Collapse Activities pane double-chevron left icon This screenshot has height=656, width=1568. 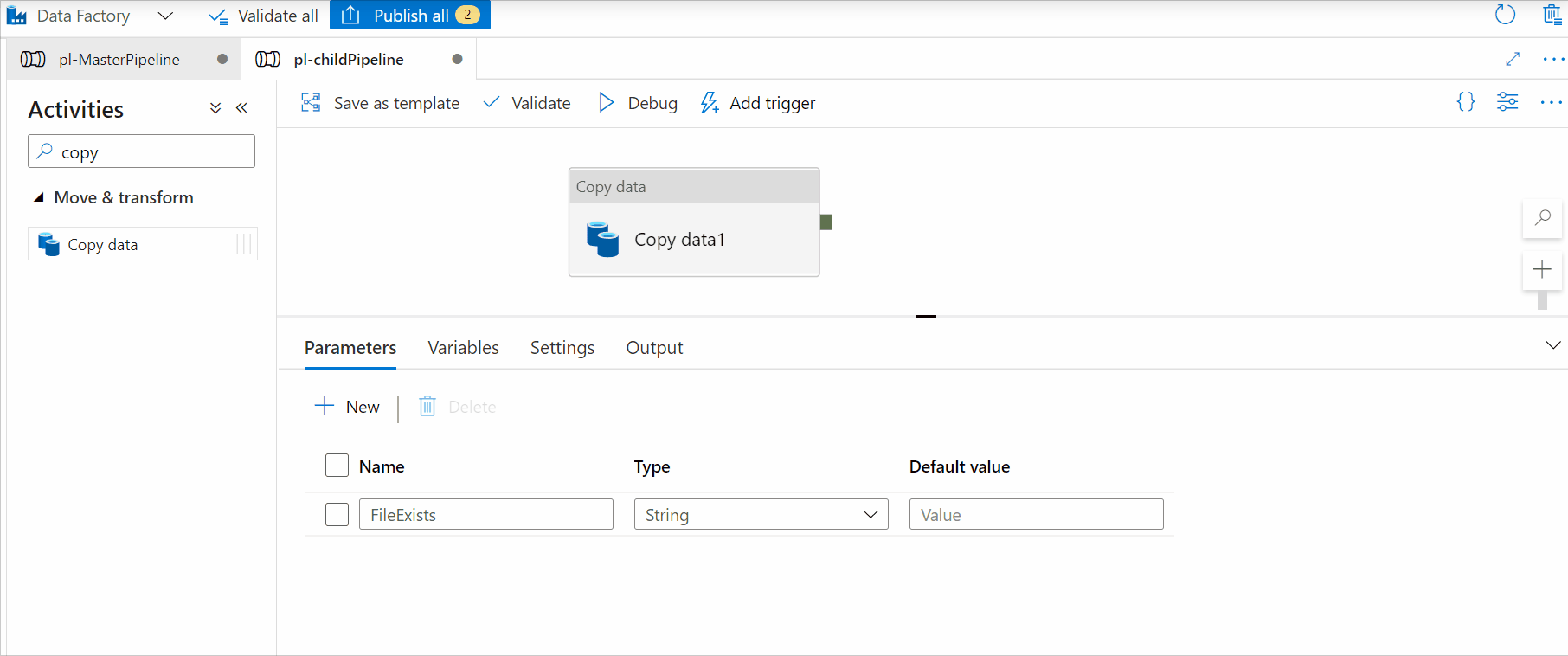[241, 108]
